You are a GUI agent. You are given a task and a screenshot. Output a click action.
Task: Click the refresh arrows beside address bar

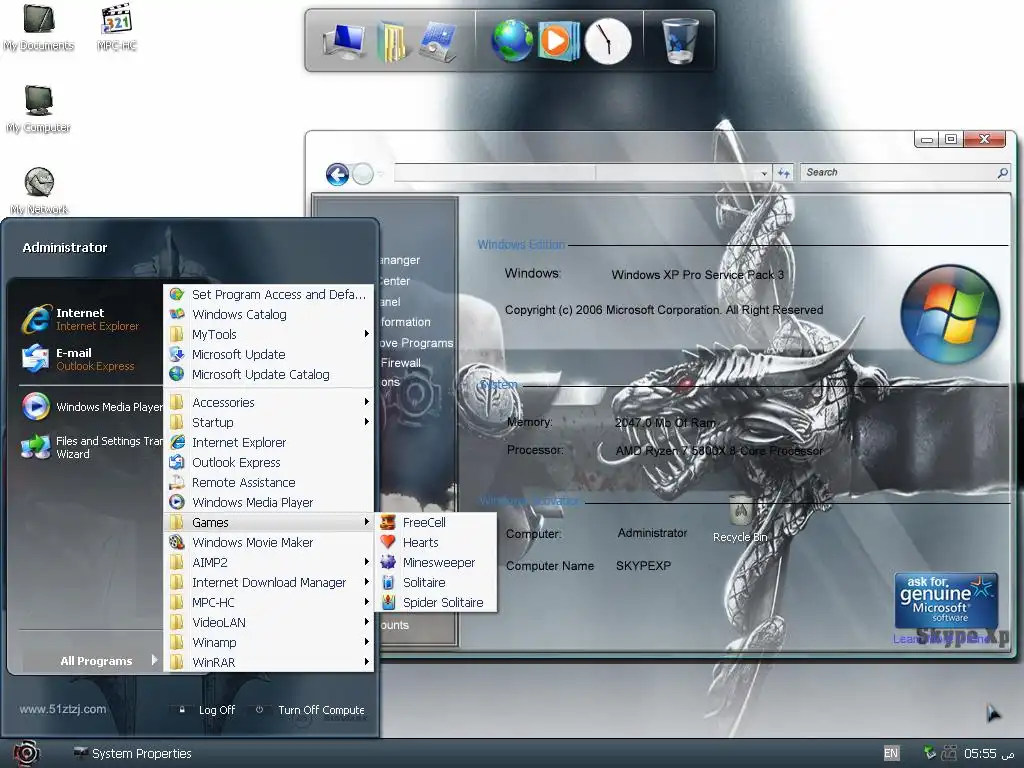pos(784,173)
